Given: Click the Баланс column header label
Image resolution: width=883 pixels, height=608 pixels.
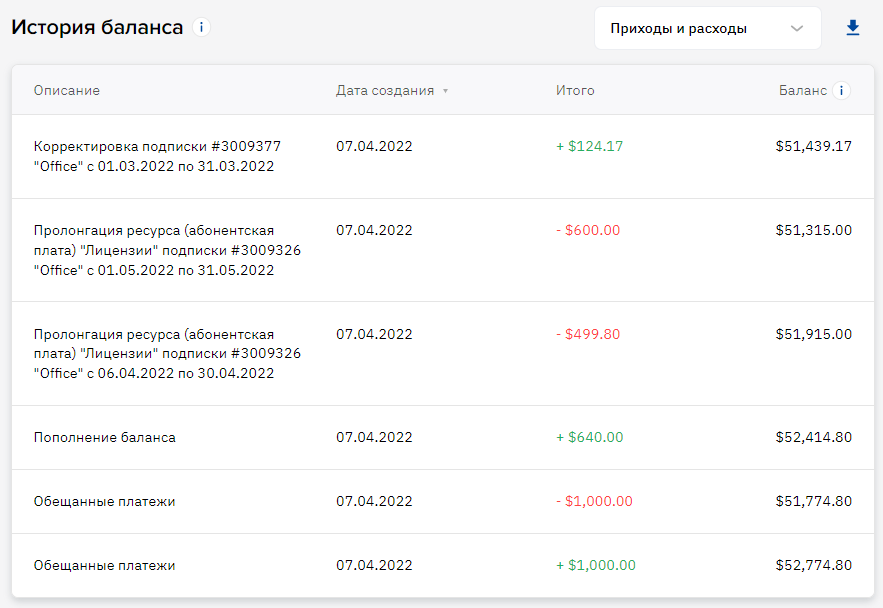Looking at the screenshot, I should pos(802,91).
